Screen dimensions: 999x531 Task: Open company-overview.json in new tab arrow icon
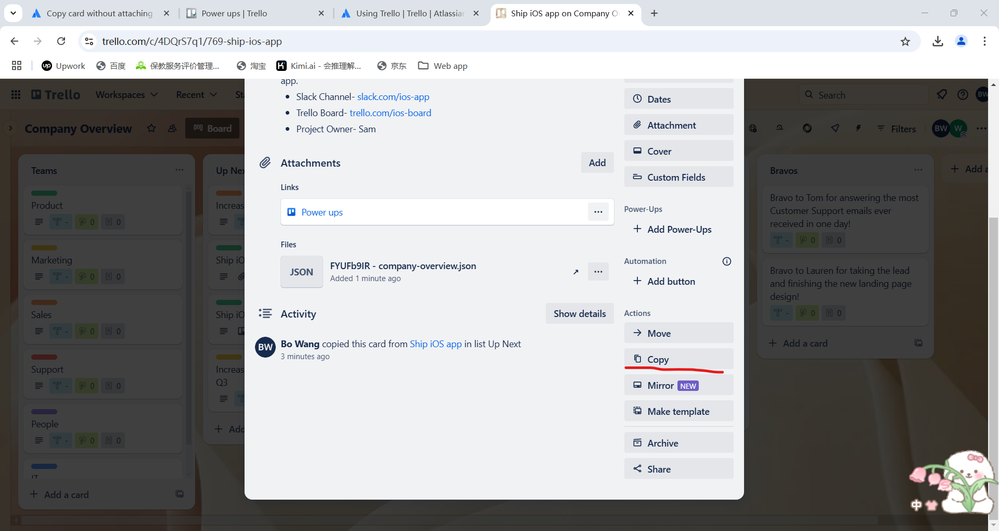click(x=575, y=272)
